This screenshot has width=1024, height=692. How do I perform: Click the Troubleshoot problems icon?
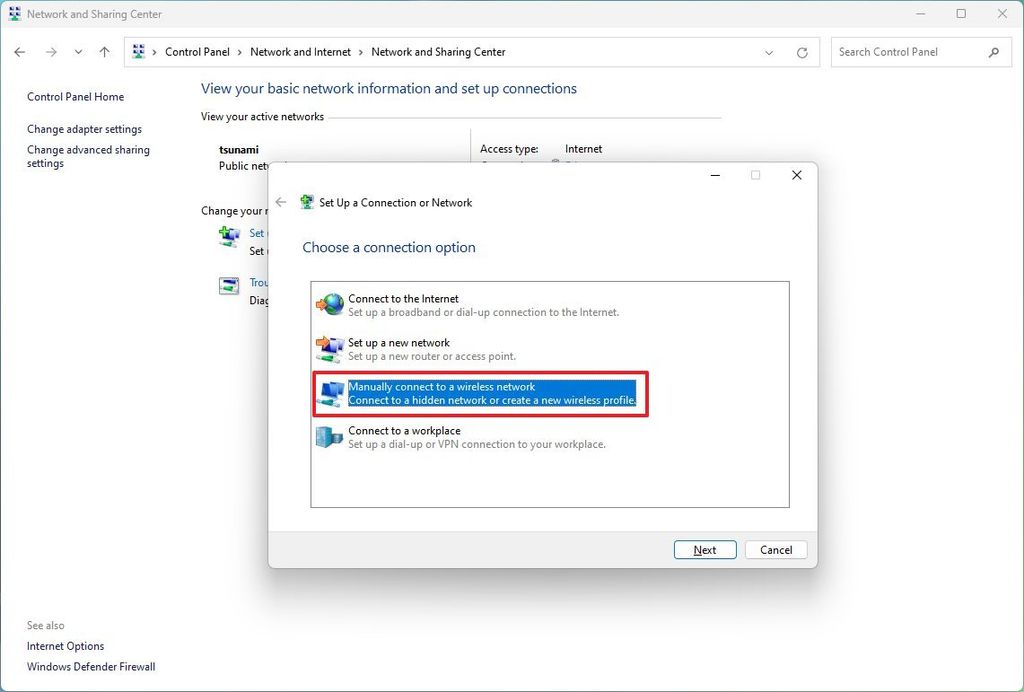(229, 287)
